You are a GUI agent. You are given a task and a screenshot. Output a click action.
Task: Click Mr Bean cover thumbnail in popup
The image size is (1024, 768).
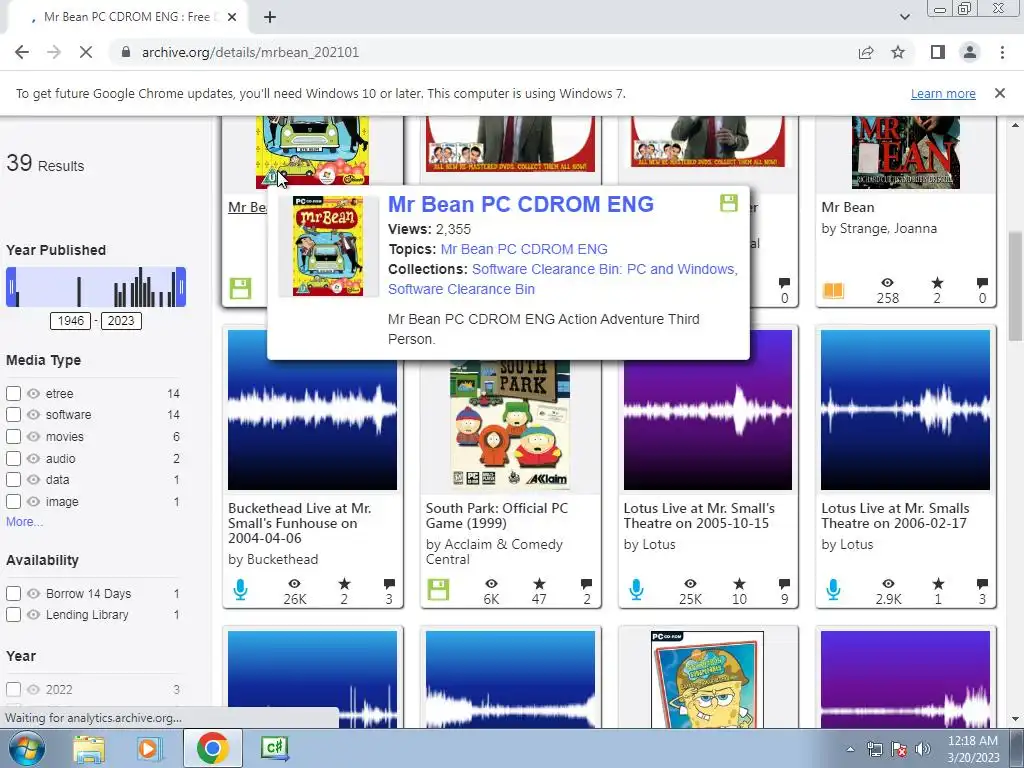328,246
